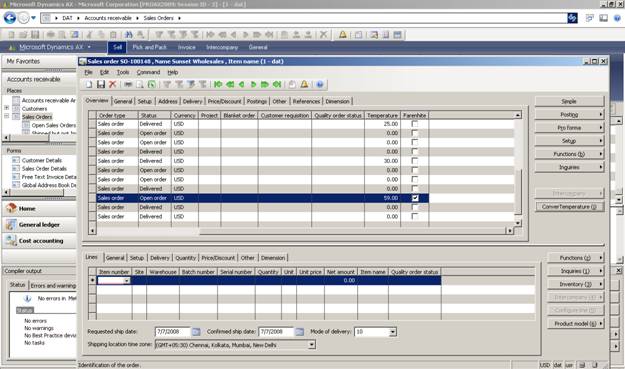Click the Product model button
This screenshot has width=625, height=369.
click(x=576, y=324)
